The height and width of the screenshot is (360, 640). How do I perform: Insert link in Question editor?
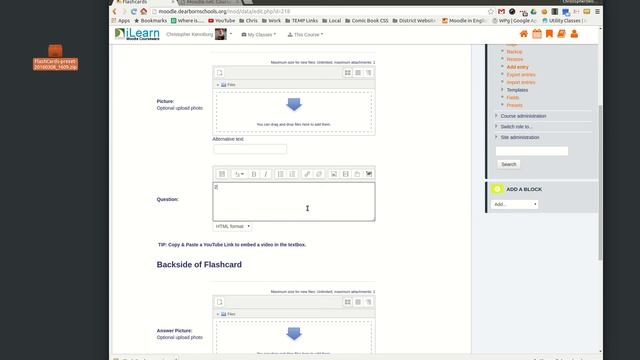(307, 174)
